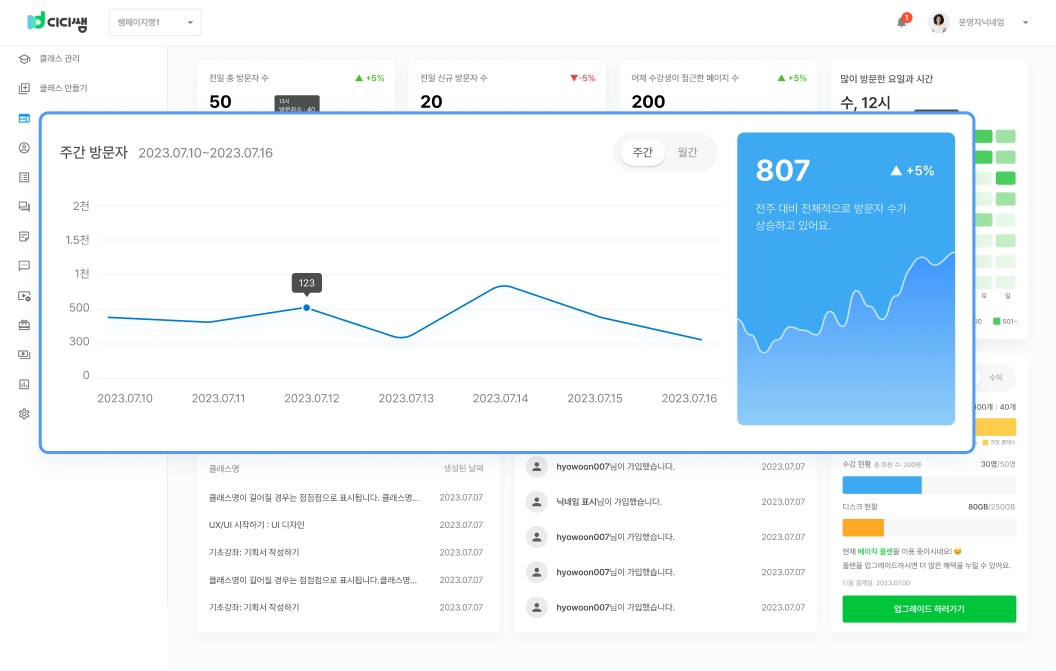Click the bar chart statistics sidebar icon

[x=24, y=383]
